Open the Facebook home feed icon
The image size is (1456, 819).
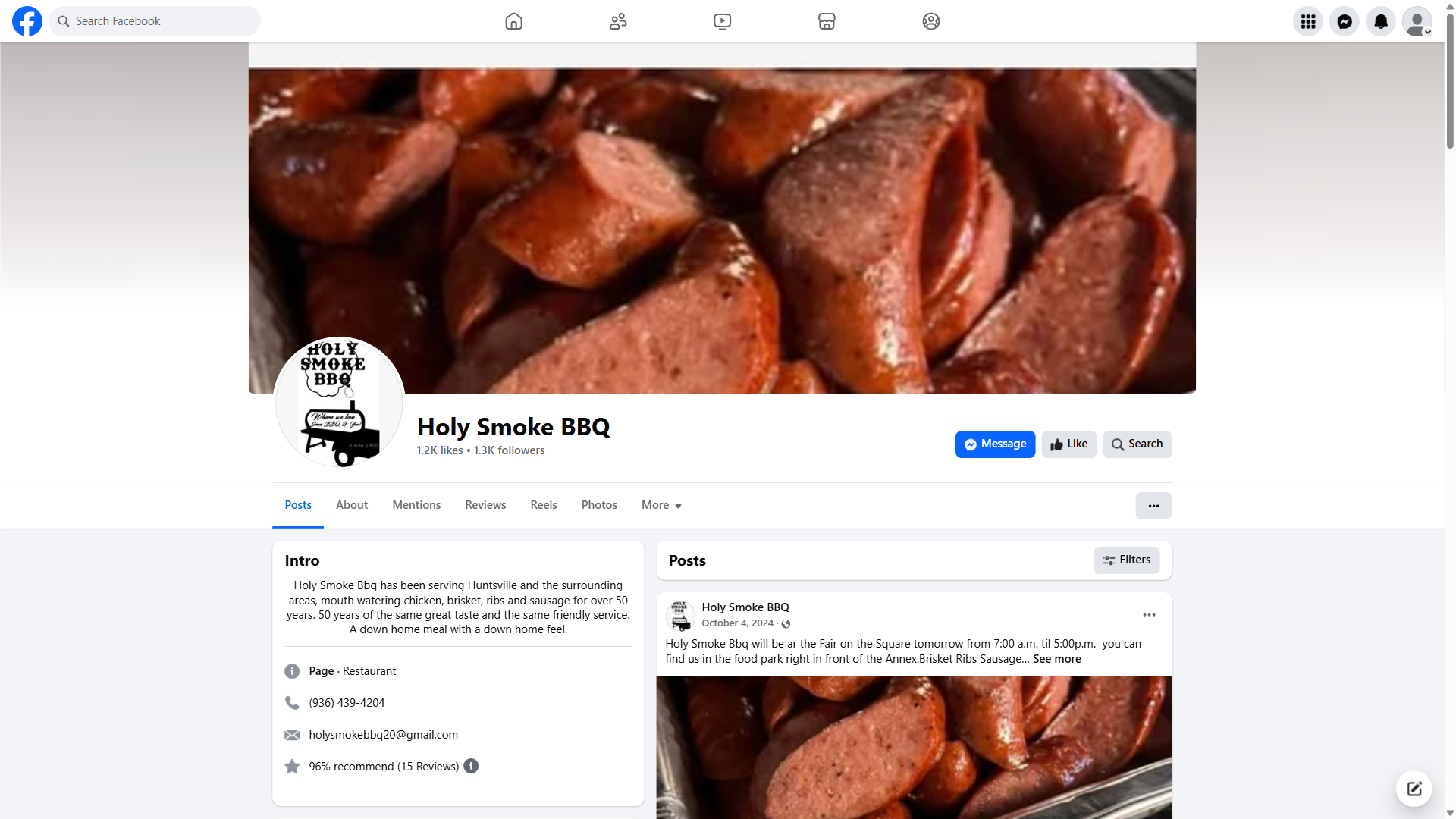(513, 21)
